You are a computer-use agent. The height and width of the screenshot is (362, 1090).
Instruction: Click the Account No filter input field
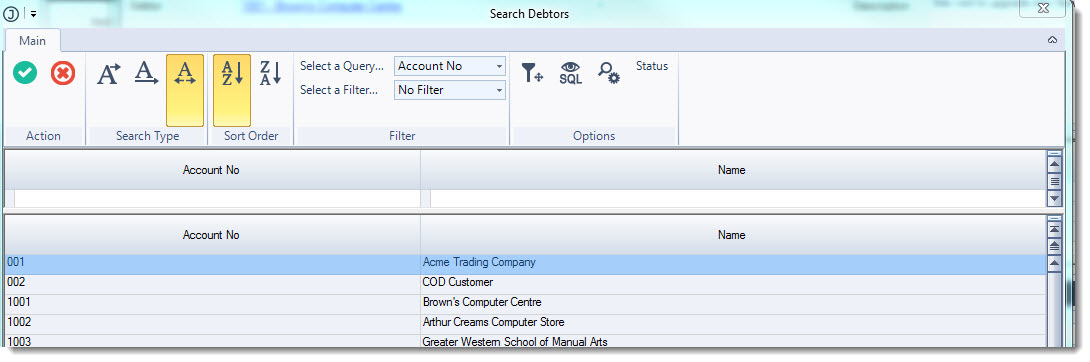[217, 199]
